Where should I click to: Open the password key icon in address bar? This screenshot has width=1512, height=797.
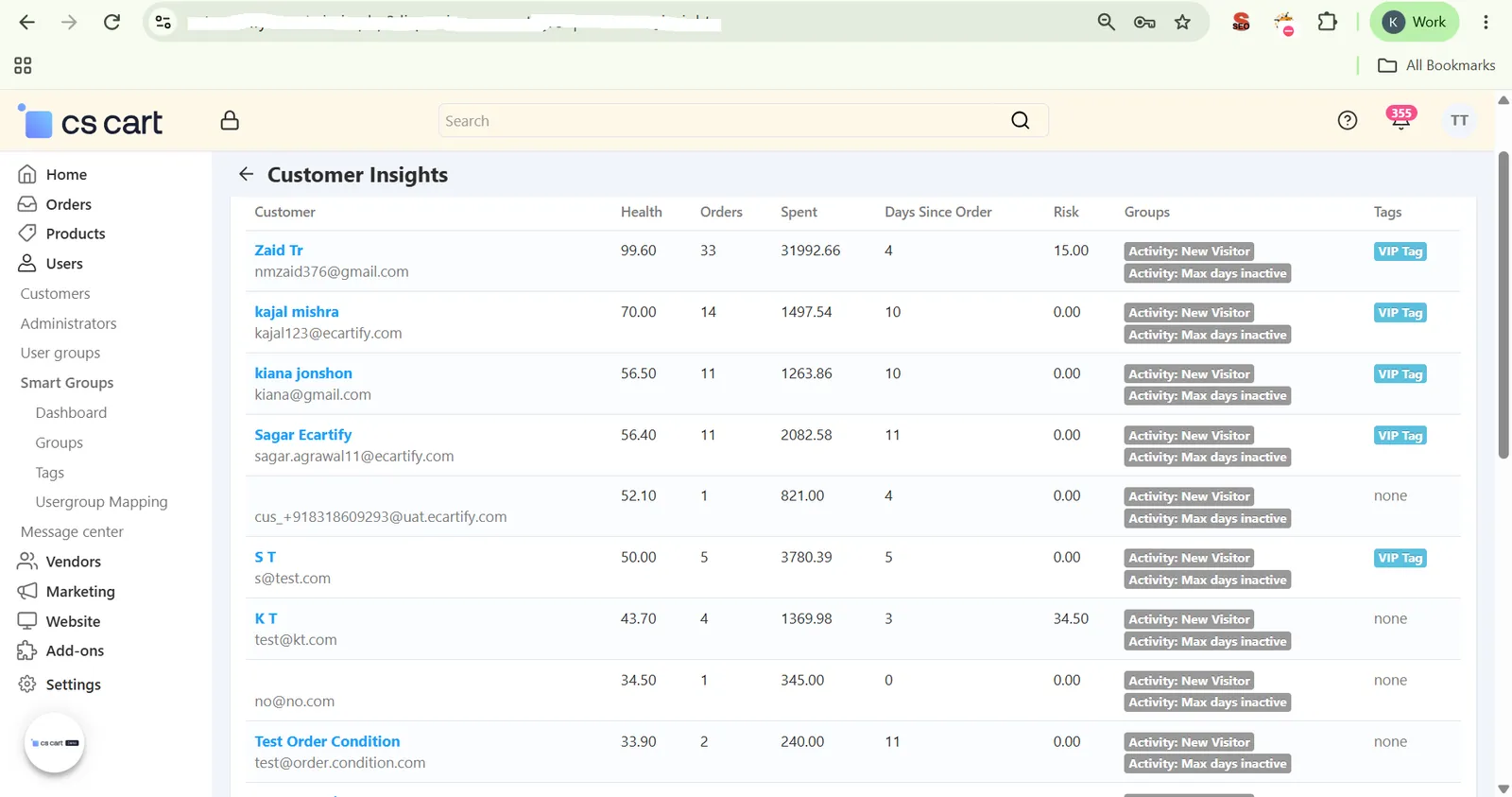point(1144,22)
